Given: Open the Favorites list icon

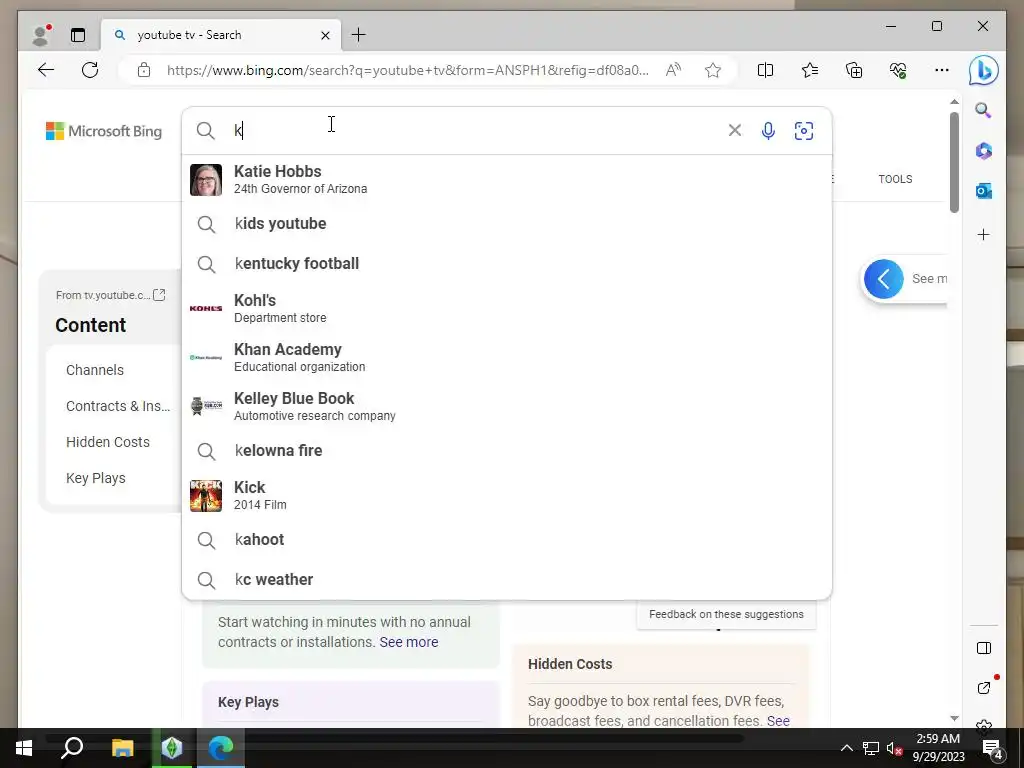Looking at the screenshot, I should (x=810, y=70).
